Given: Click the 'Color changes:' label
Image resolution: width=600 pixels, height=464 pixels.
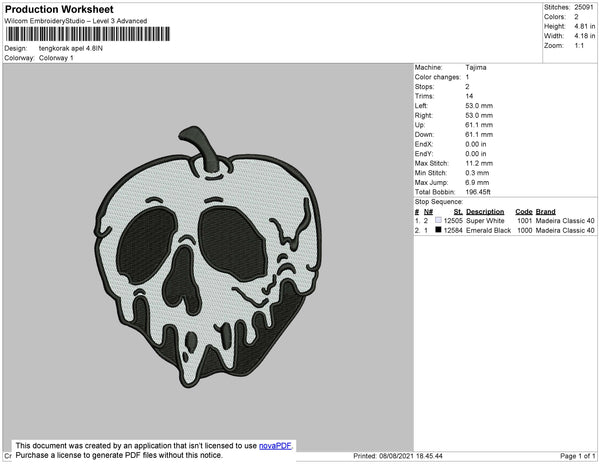Looking at the screenshot, I should 437,77.
